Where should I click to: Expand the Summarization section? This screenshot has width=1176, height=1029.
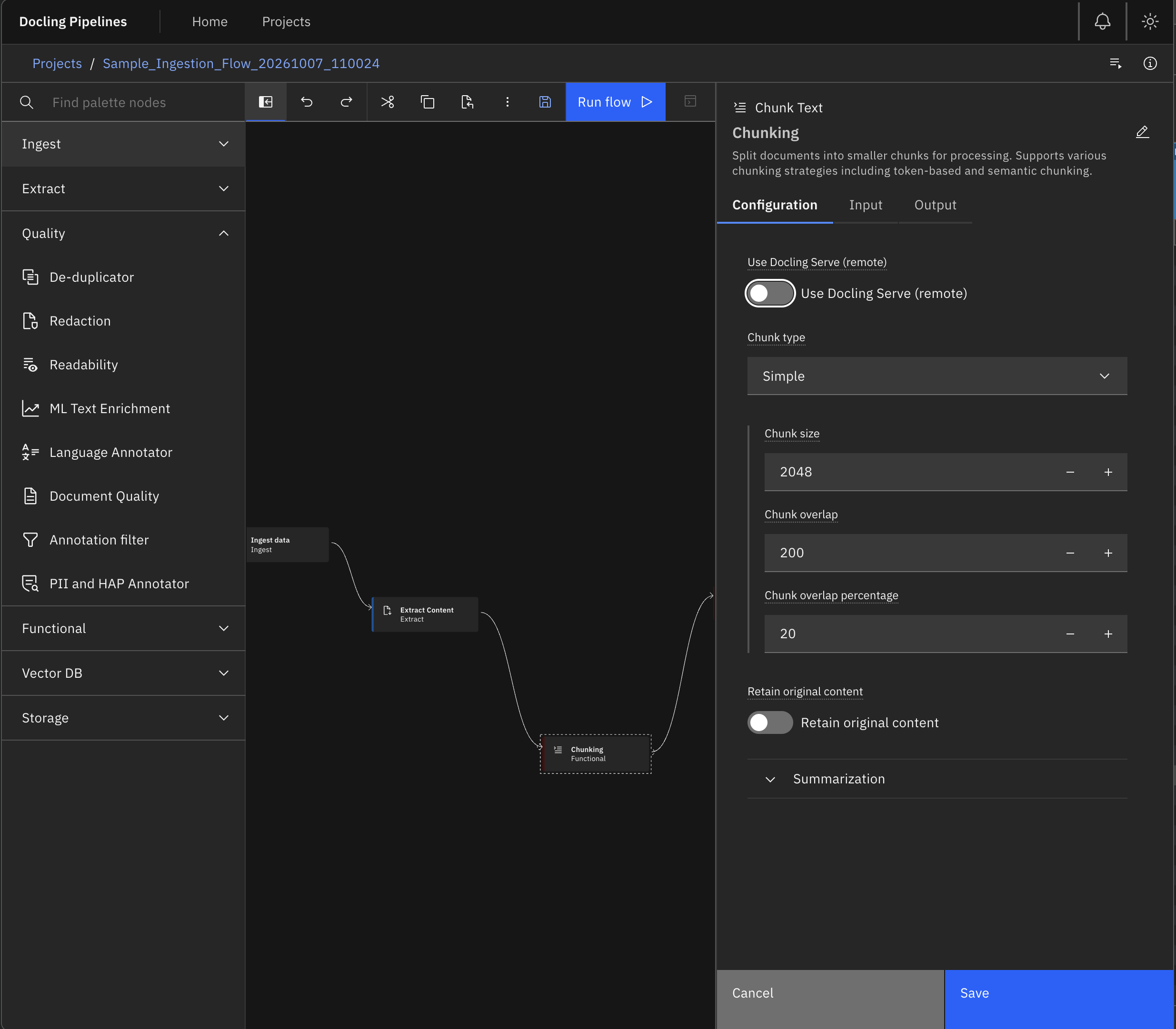(937, 779)
